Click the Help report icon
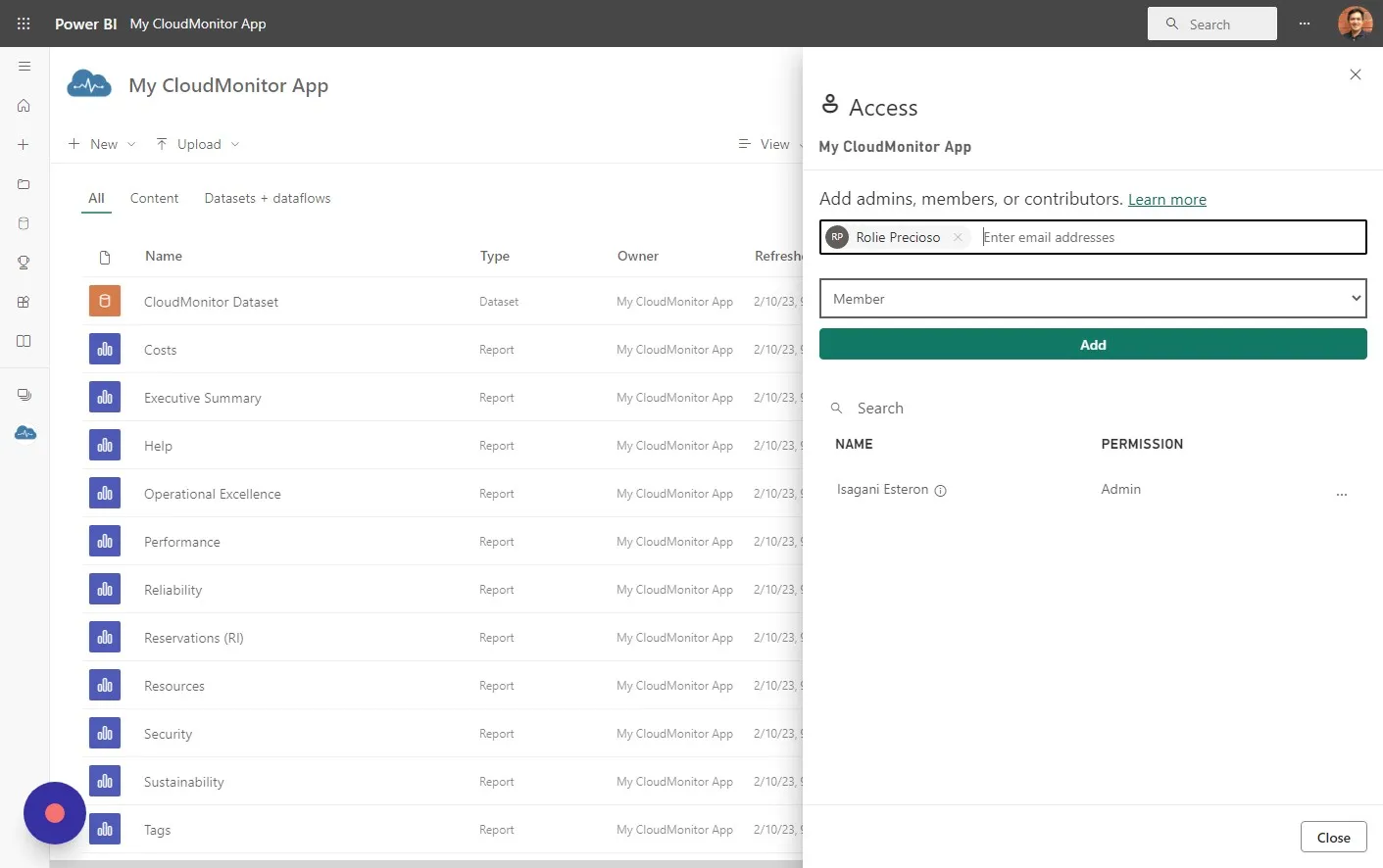Viewport: 1383px width, 868px height. pyautogui.click(x=105, y=445)
